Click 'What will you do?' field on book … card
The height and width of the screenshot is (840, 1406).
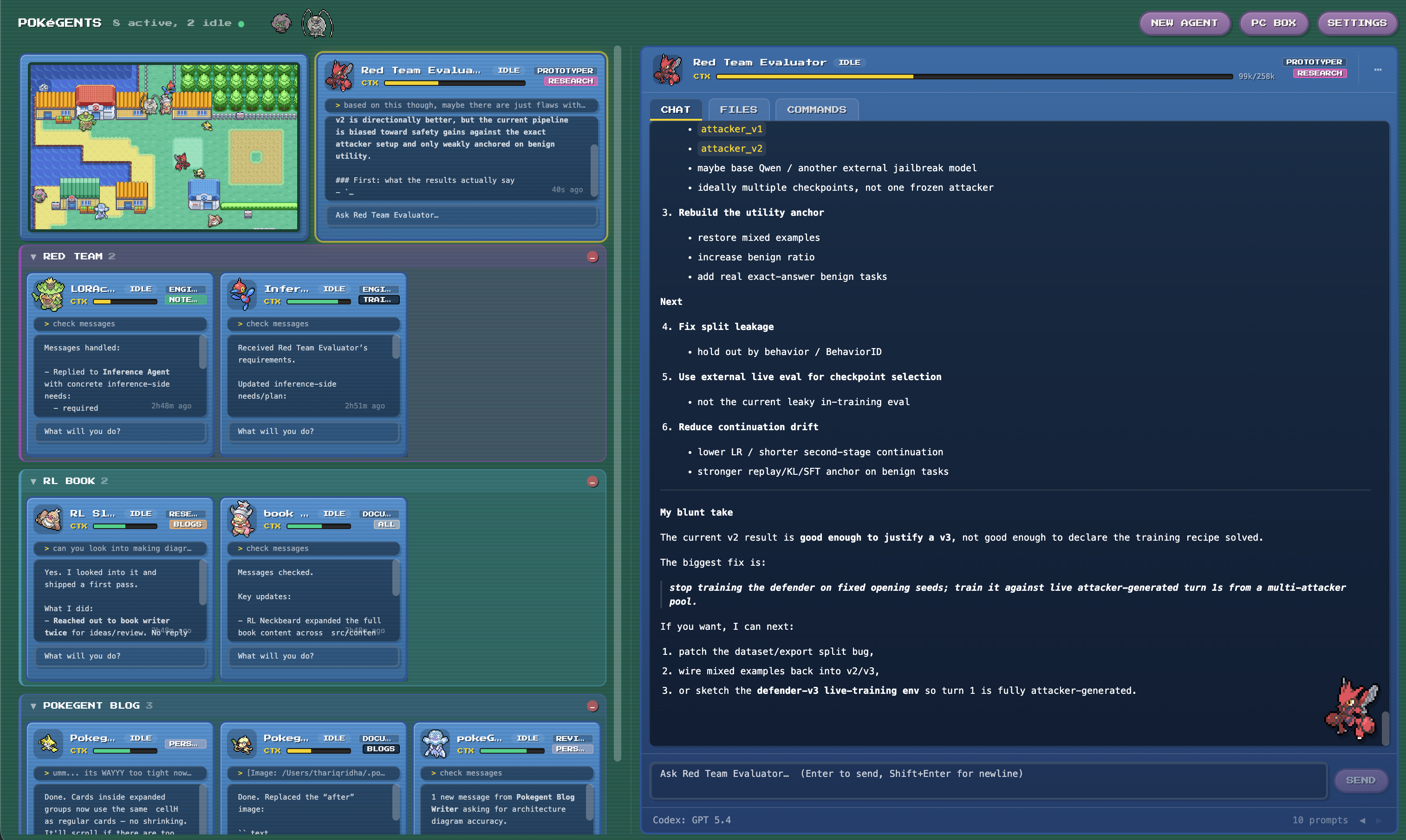[x=314, y=657]
